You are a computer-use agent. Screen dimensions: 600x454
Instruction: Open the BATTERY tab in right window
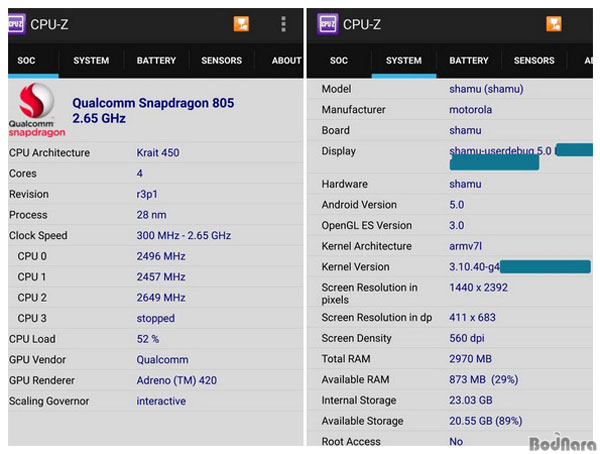click(x=468, y=61)
